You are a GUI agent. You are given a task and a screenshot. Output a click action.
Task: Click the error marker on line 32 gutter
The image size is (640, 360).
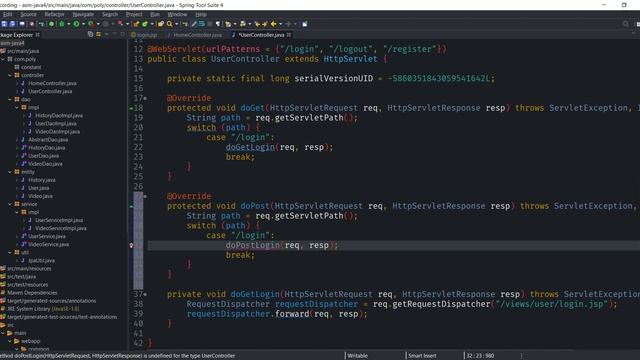[x=131, y=245]
